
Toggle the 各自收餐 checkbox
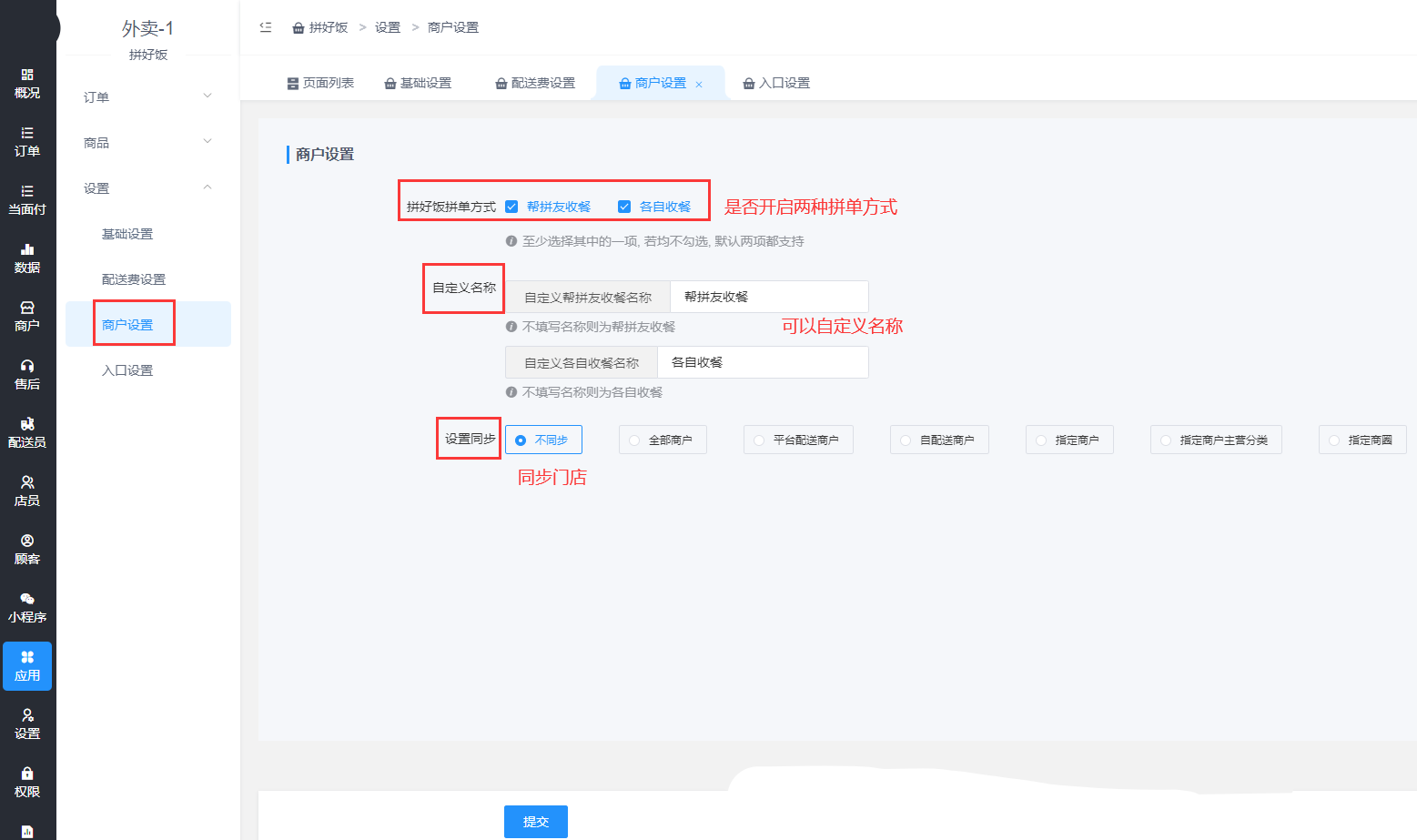pos(624,207)
